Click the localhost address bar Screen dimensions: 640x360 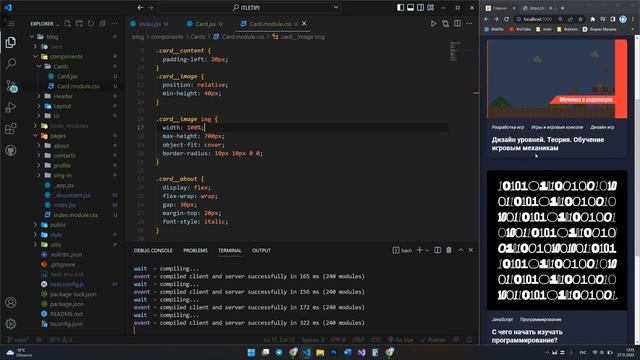coord(538,19)
